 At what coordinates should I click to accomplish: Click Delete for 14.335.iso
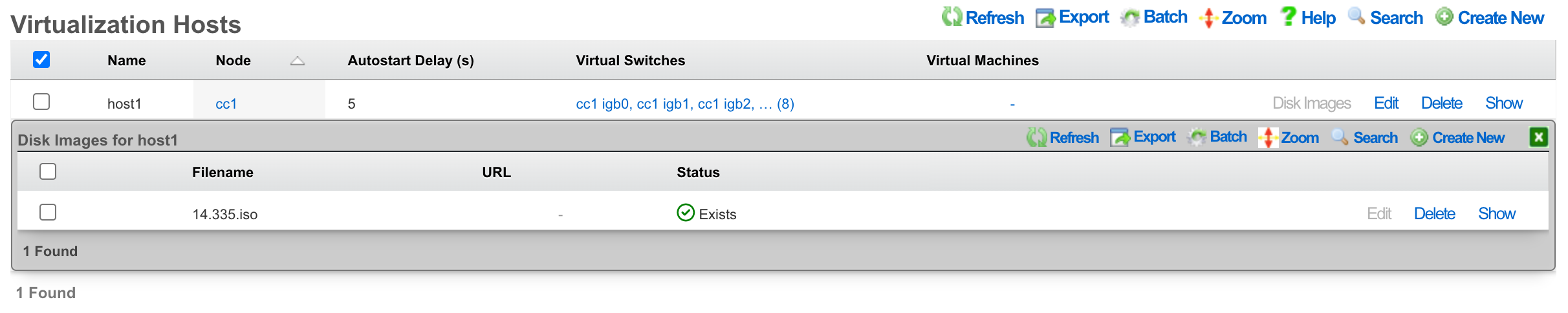pos(1435,213)
